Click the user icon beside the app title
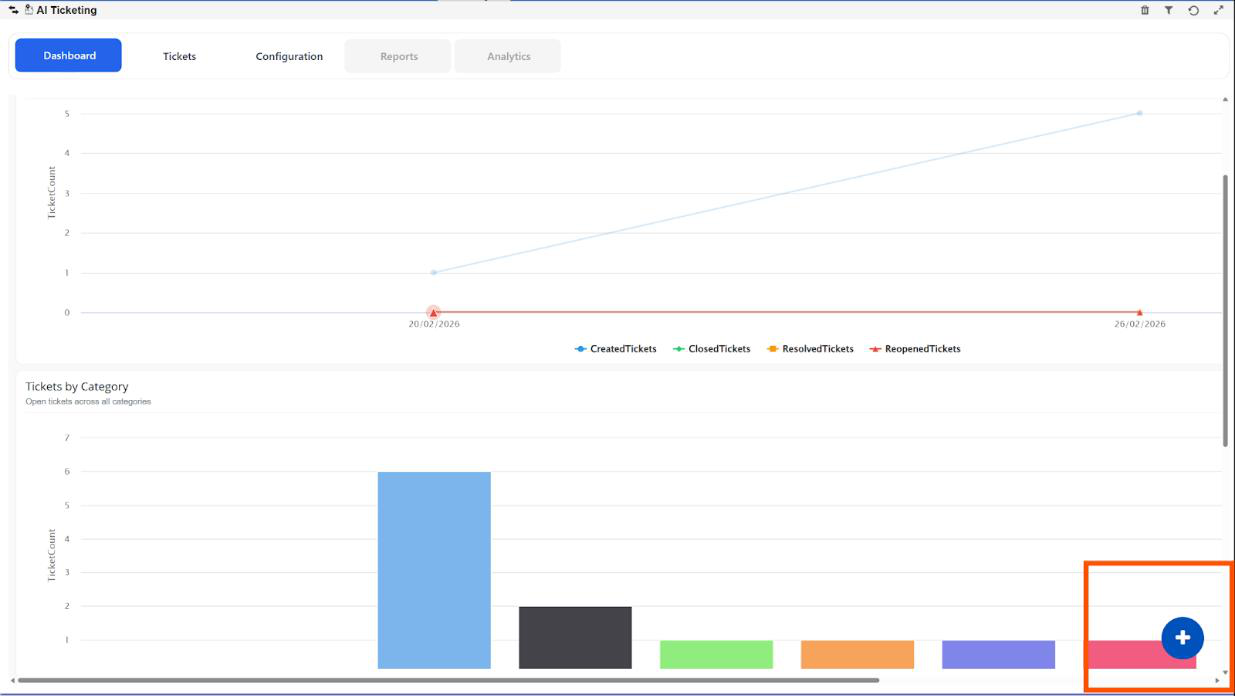Image resolution: width=1235 pixels, height=696 pixels. [x=28, y=10]
